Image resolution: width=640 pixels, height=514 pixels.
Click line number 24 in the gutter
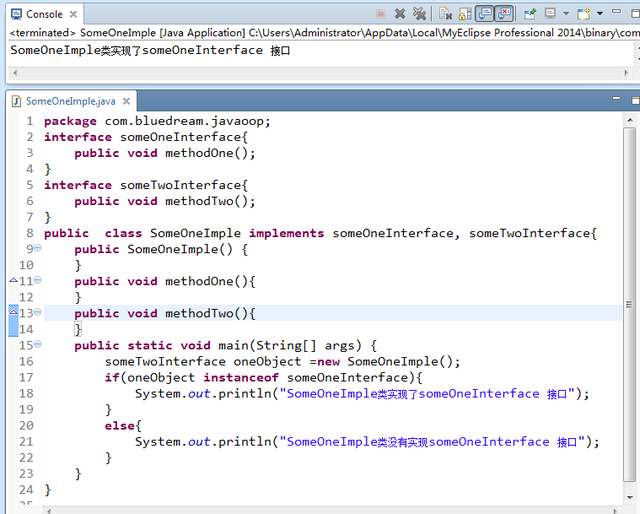[x=26, y=490]
